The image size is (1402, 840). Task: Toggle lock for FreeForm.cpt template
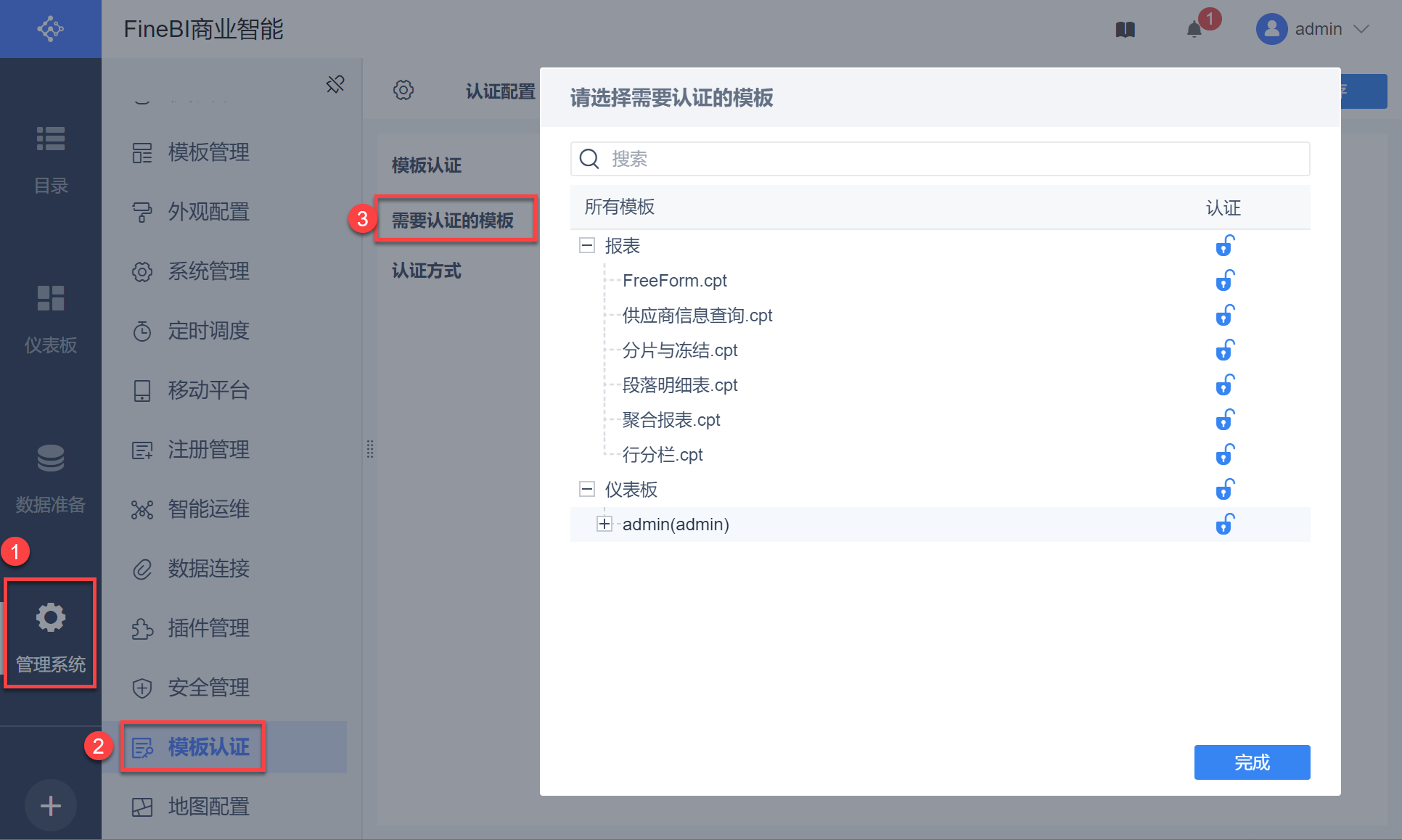pyautogui.click(x=1225, y=281)
